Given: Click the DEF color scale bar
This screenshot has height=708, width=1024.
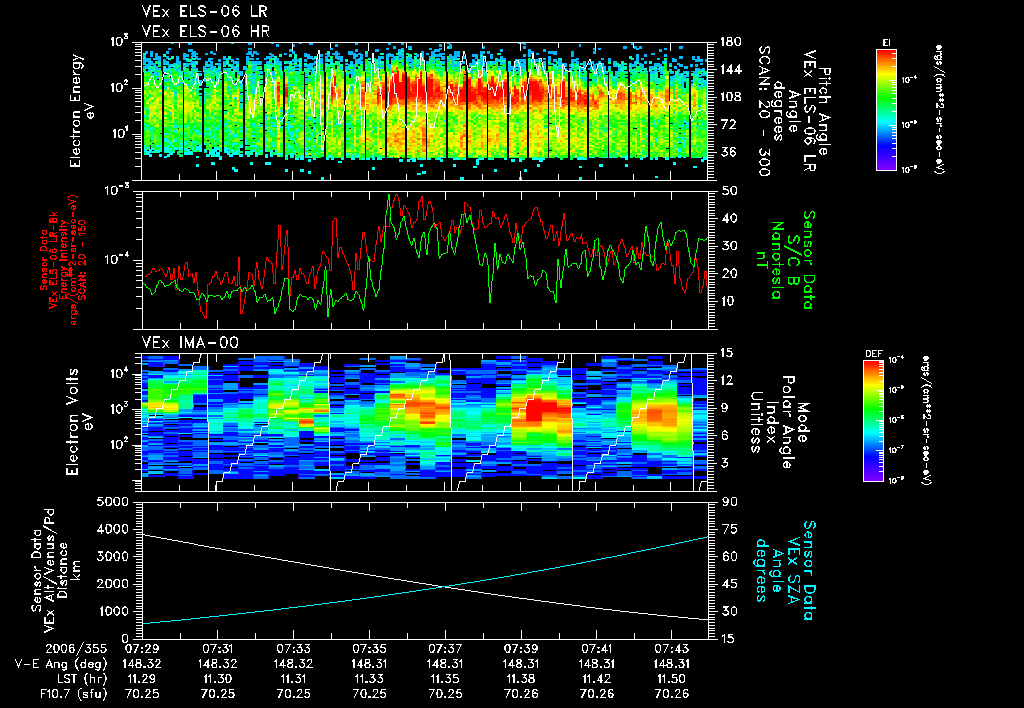Looking at the screenshot, I should (874, 421).
